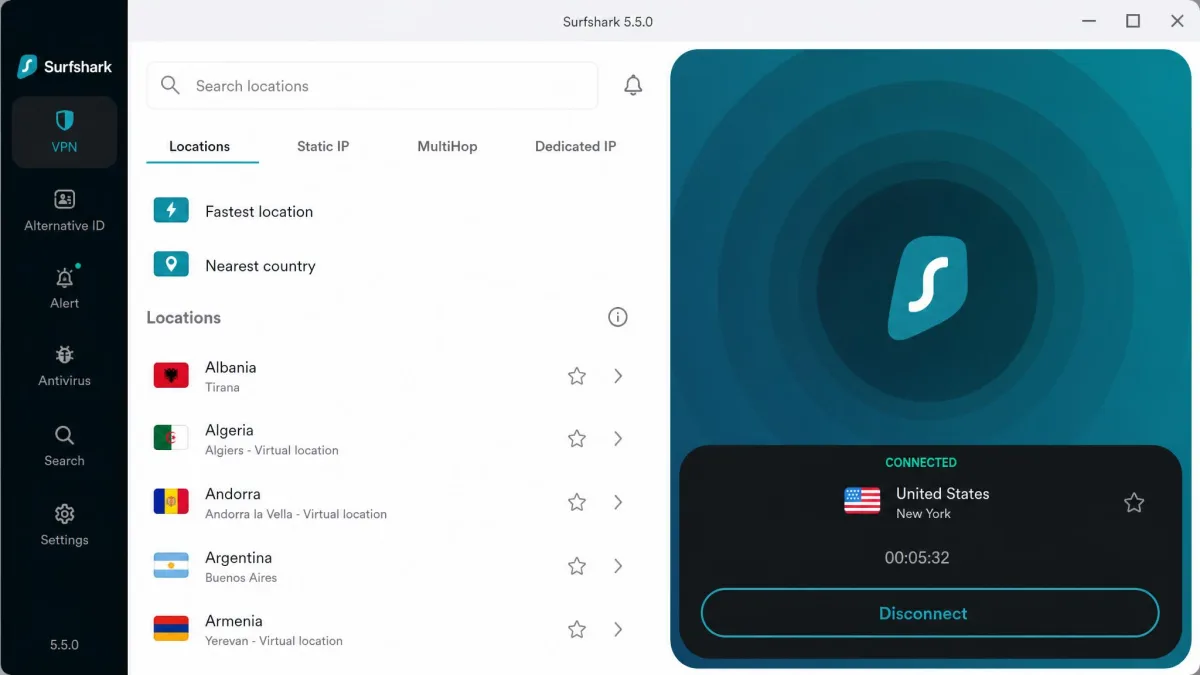
Task: Click the Albania flag icon
Action: (x=171, y=375)
